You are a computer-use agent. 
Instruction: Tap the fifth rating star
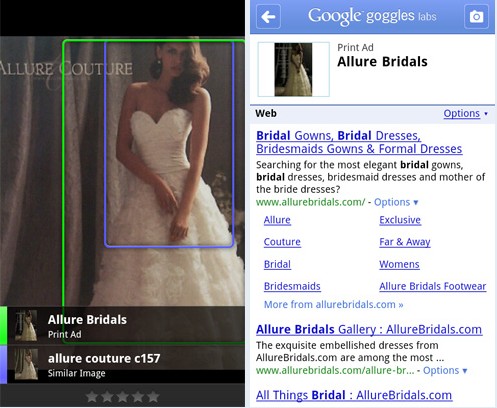(153, 397)
